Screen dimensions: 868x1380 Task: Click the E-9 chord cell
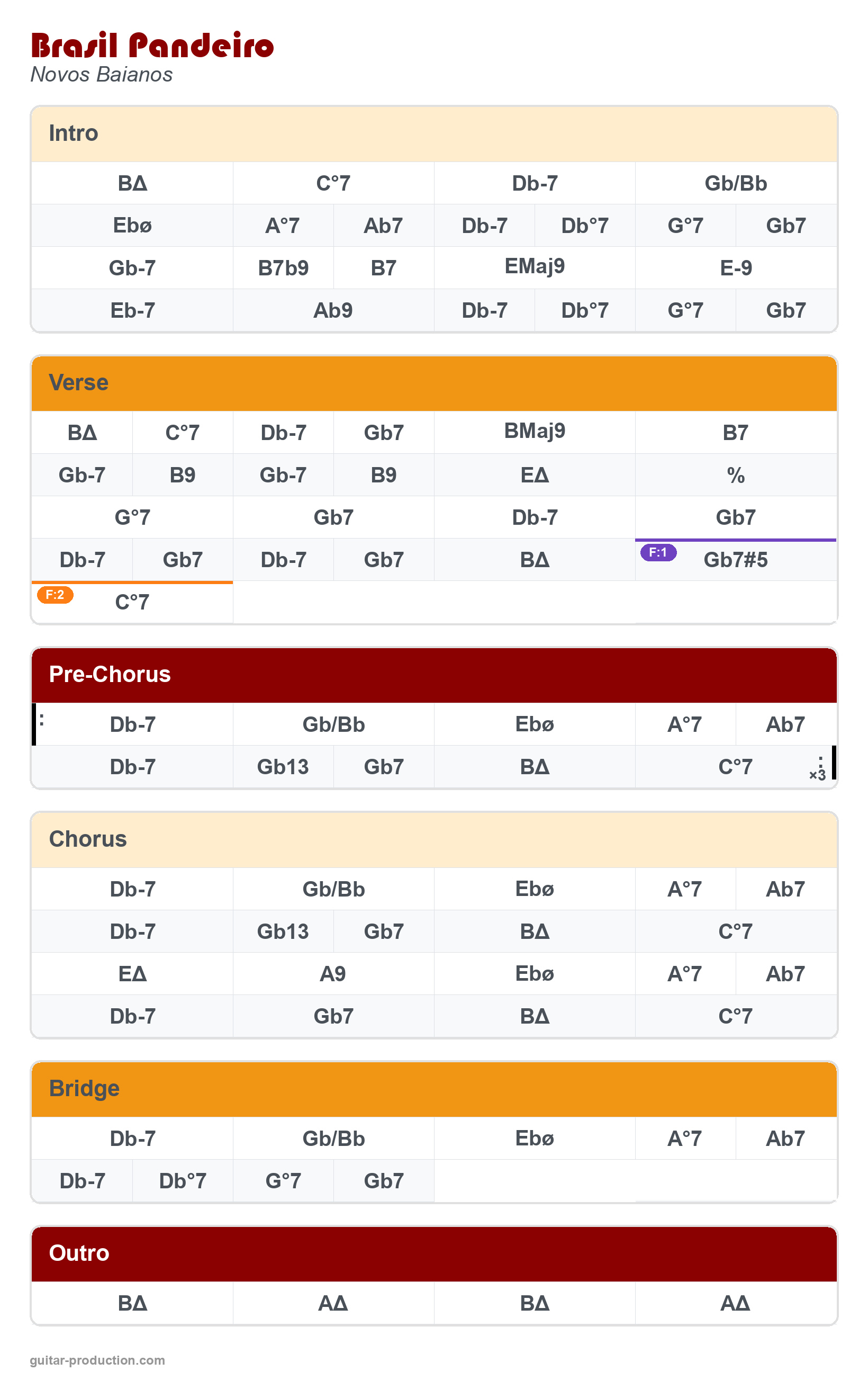pos(735,267)
